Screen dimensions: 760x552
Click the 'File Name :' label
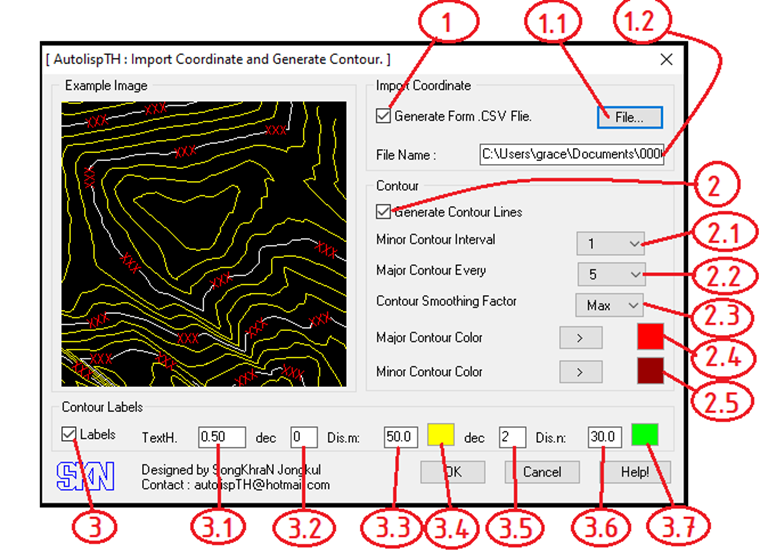coord(406,155)
